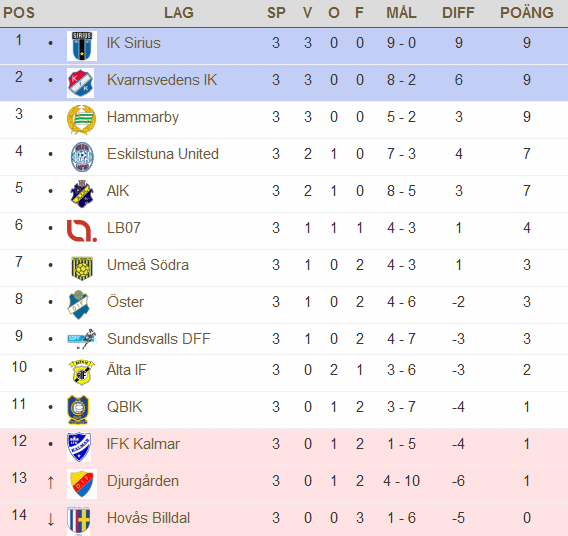Screen dimensions: 568x536
Task: Select the Eskilstuna United badge
Action: [x=82, y=156]
